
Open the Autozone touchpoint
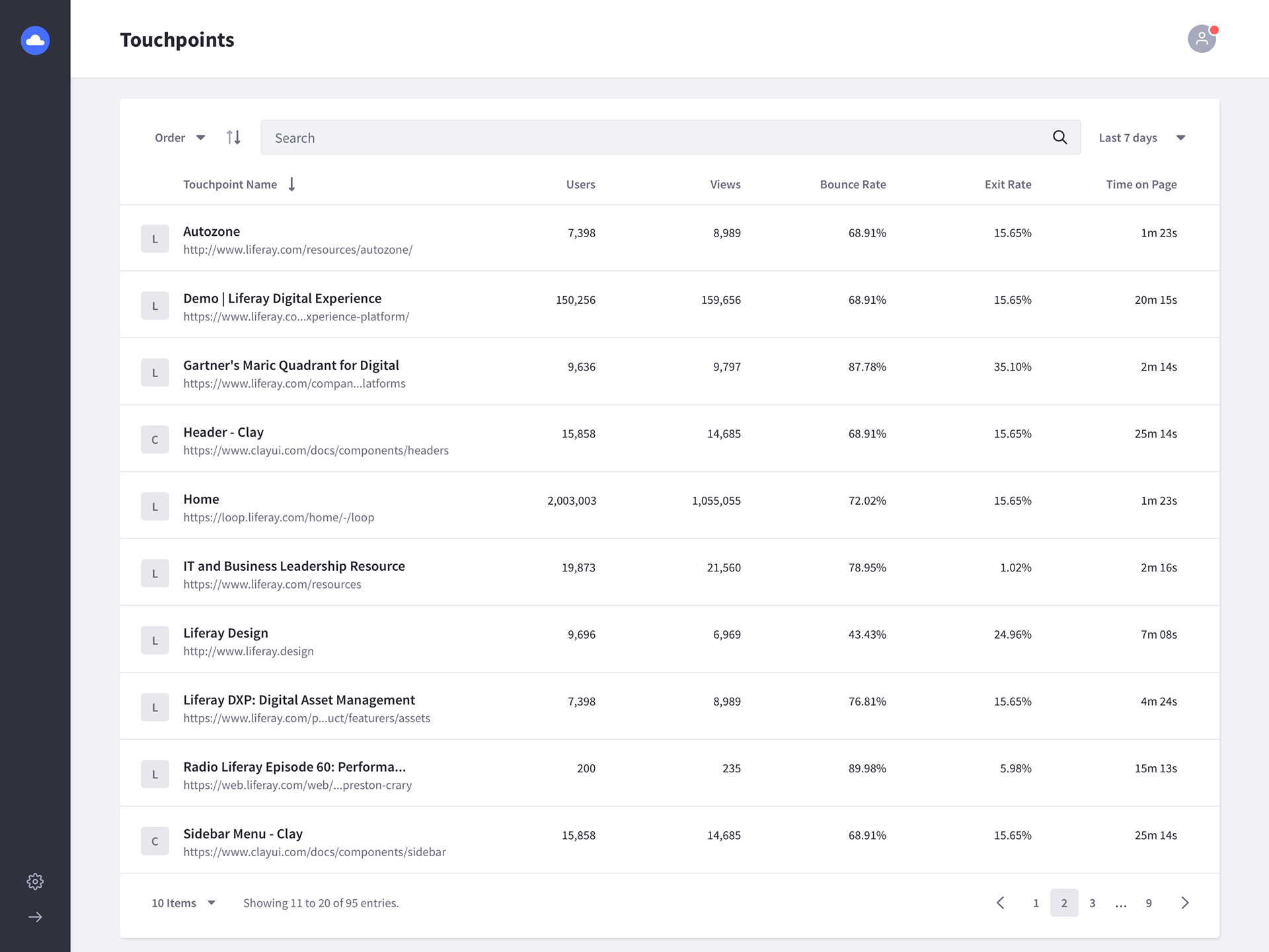(211, 231)
